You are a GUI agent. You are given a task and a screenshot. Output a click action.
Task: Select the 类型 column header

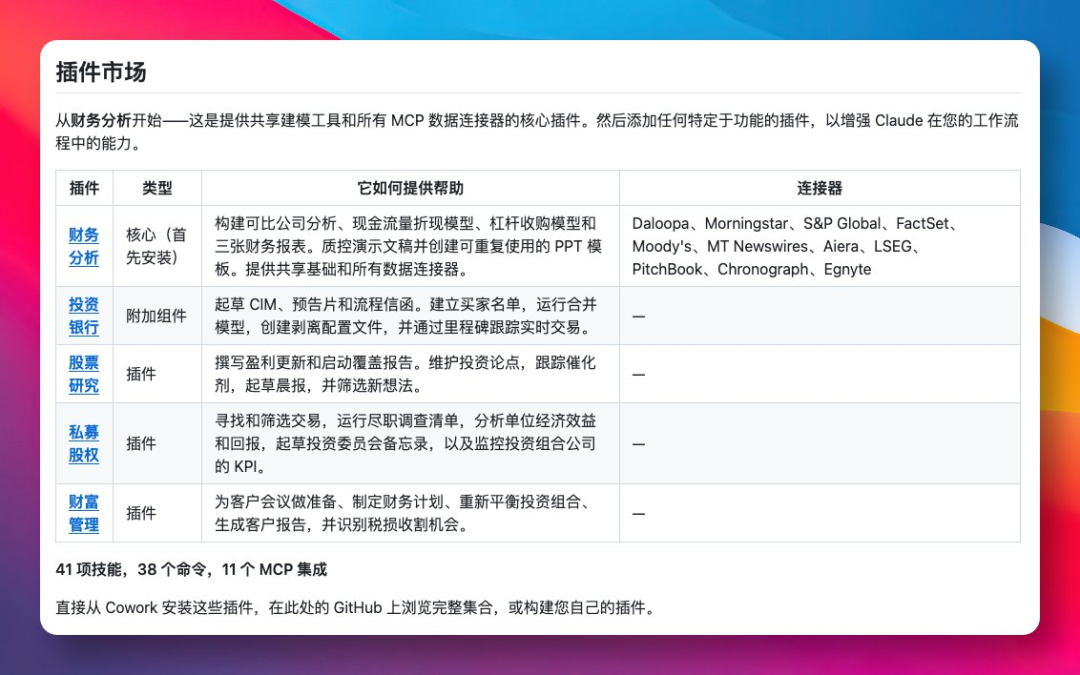coord(157,188)
